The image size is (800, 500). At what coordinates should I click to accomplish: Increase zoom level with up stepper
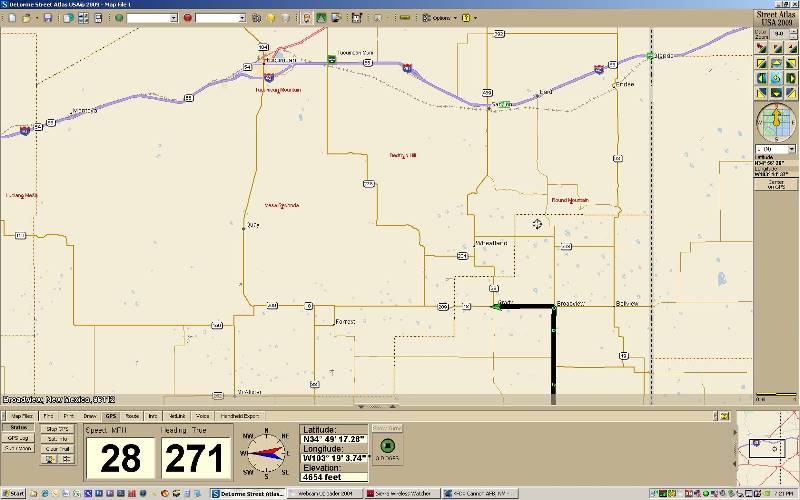pos(793,31)
